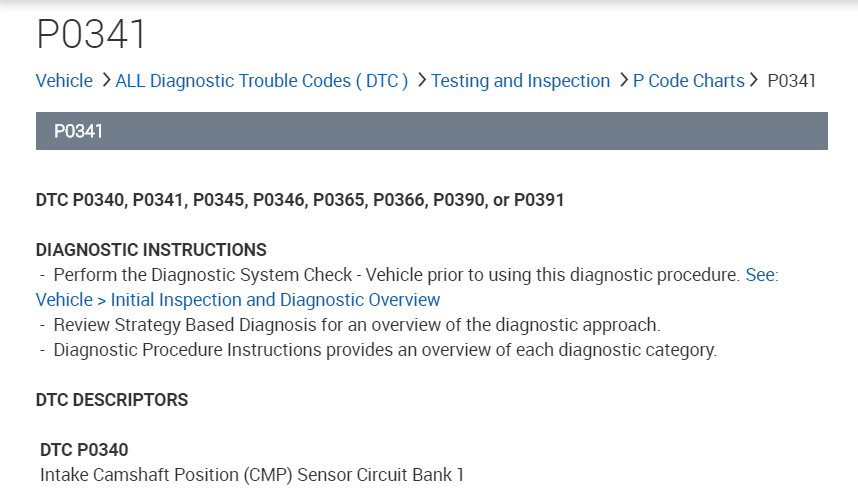
Task: Open Initial Inspection and Diagnostic Overview link
Action: 238,300
